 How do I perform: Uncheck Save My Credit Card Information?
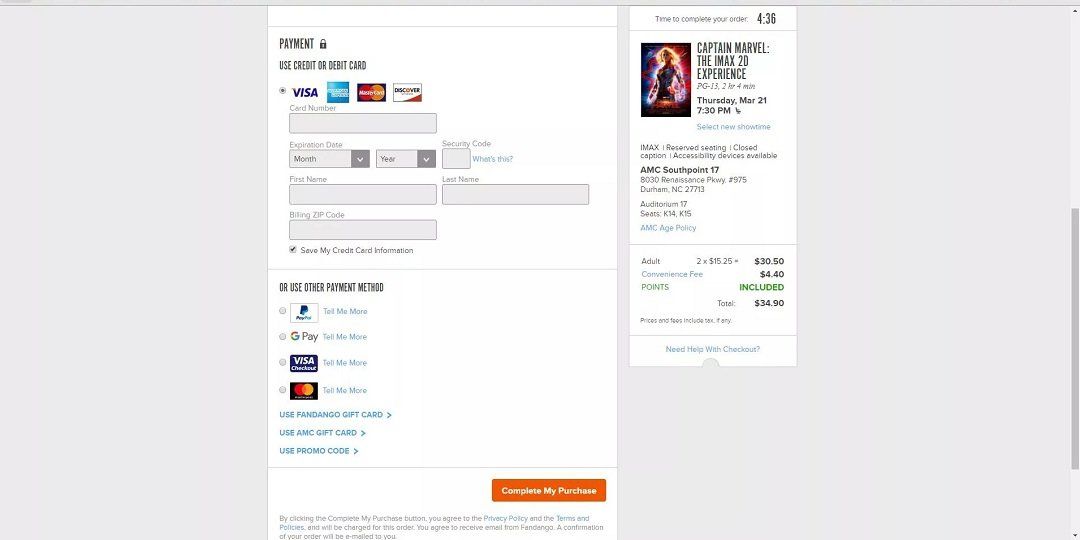[293, 249]
